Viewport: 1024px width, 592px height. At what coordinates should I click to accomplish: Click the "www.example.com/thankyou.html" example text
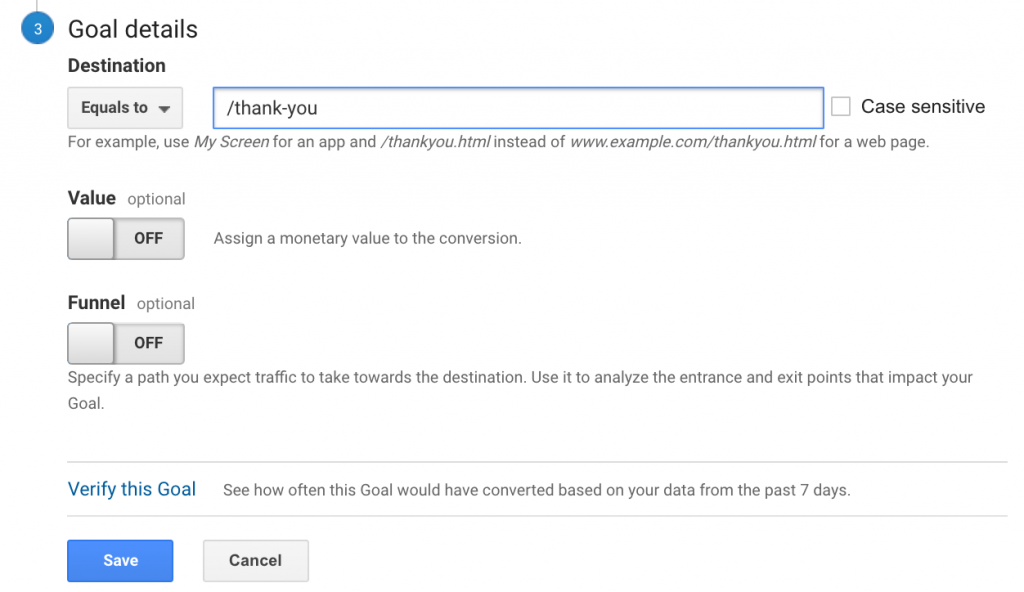point(693,142)
